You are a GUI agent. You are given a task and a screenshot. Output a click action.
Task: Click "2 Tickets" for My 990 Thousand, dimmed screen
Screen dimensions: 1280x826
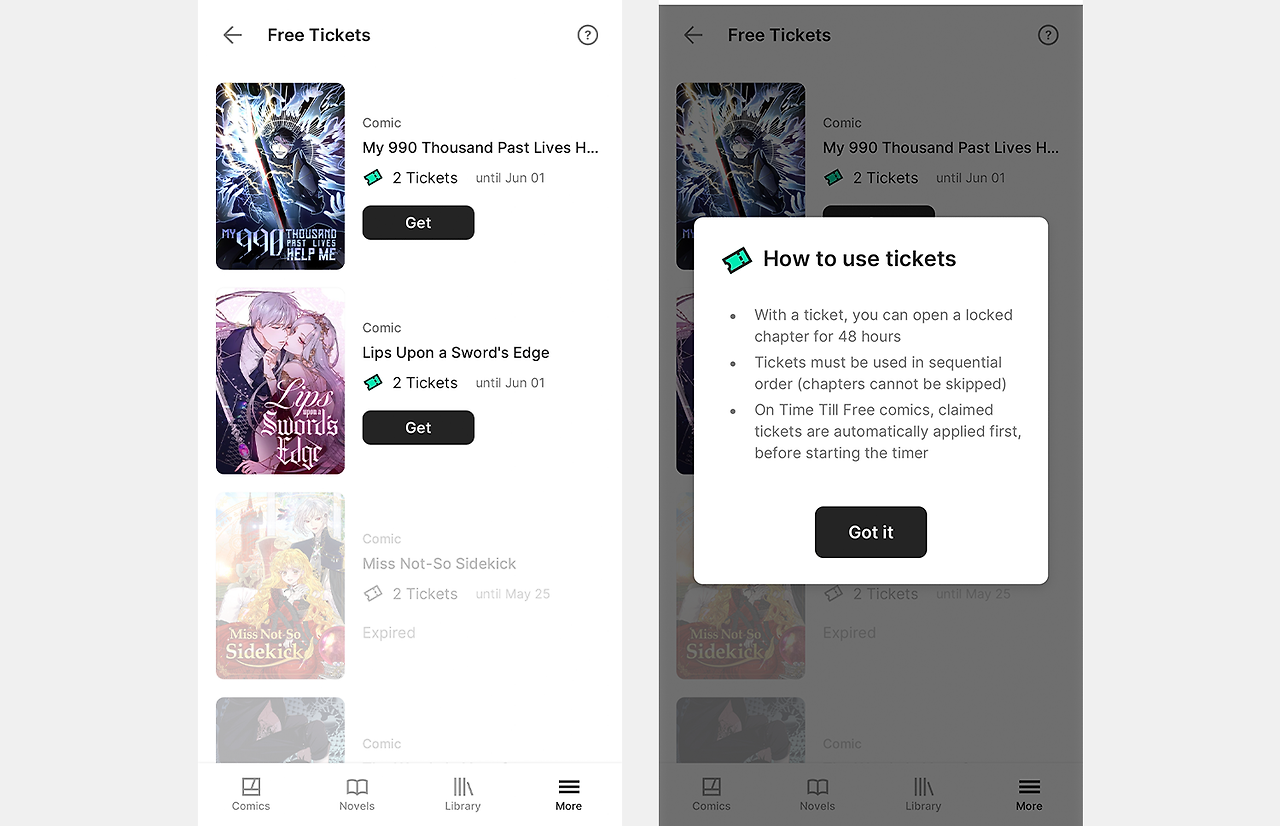[x=885, y=178]
